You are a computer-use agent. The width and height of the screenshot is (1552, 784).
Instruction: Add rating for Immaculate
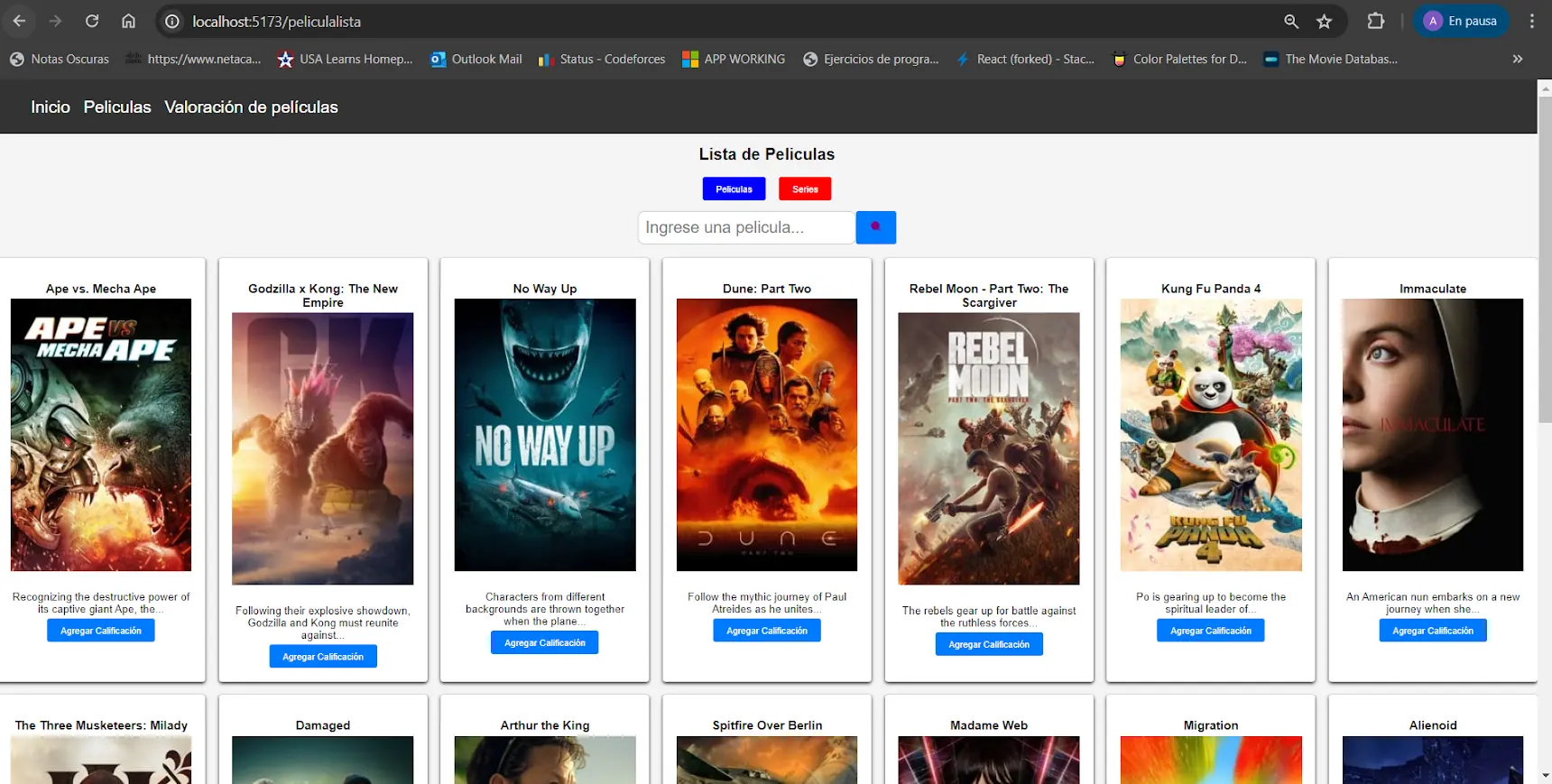(1433, 631)
